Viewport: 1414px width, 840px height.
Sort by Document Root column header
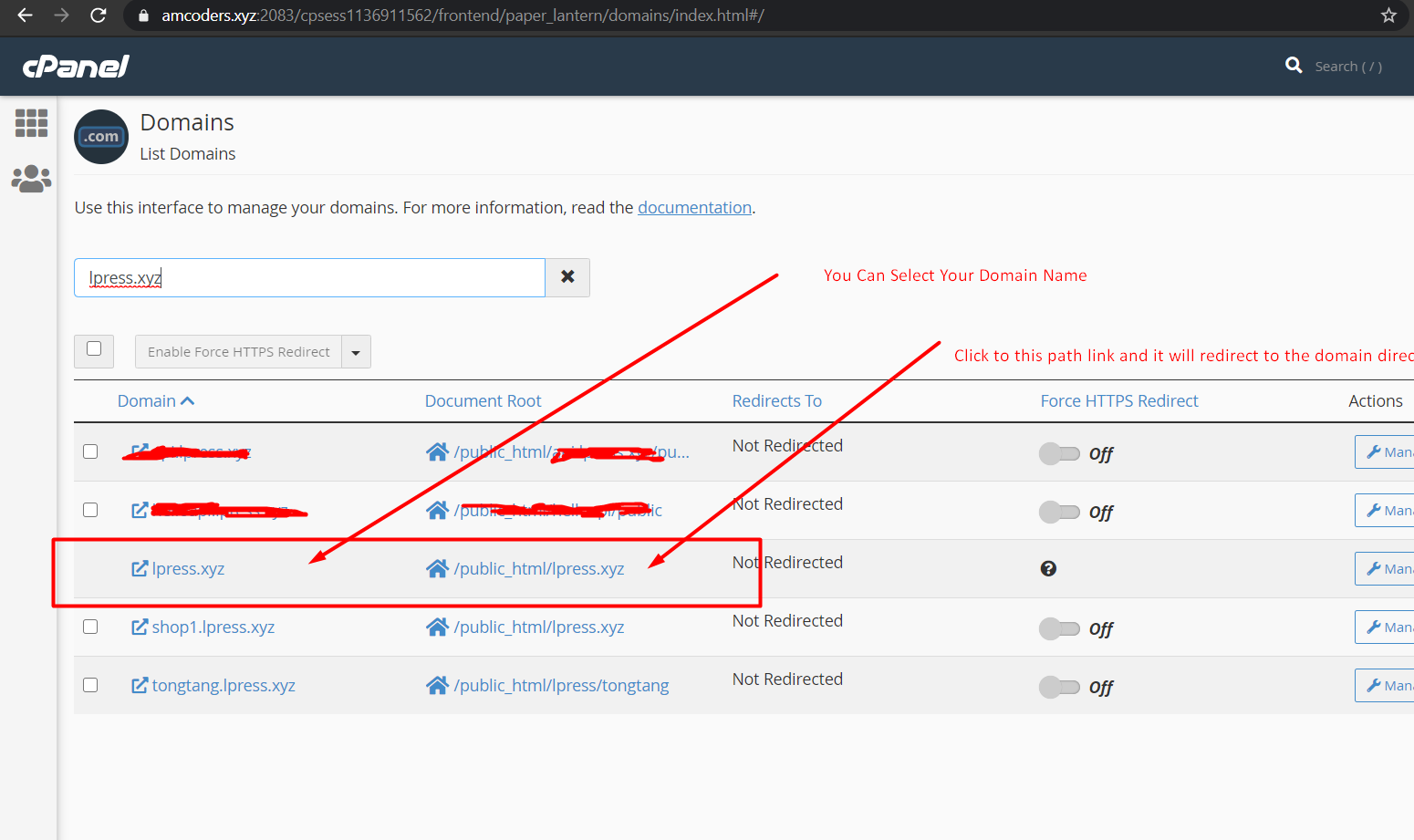click(x=483, y=401)
